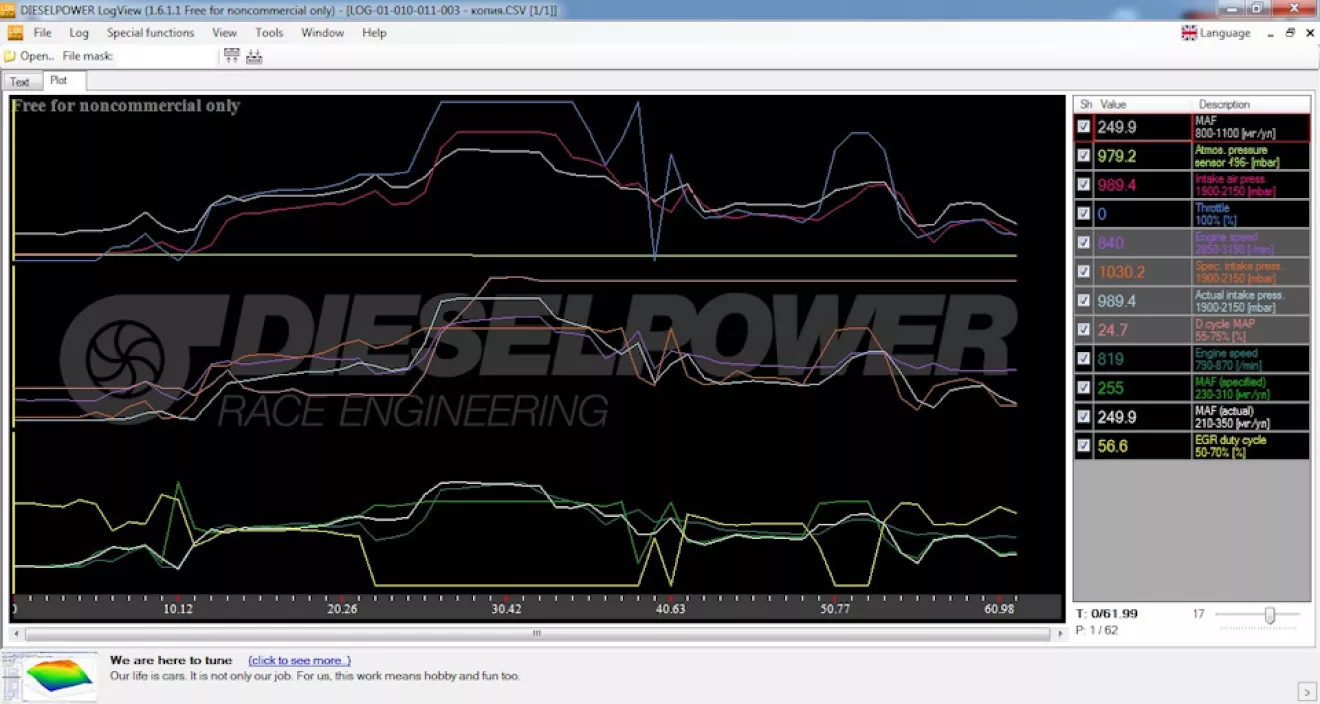The height and width of the screenshot is (704, 1320).
Task: Click the 10.12 time axis marker
Action: [178, 609]
